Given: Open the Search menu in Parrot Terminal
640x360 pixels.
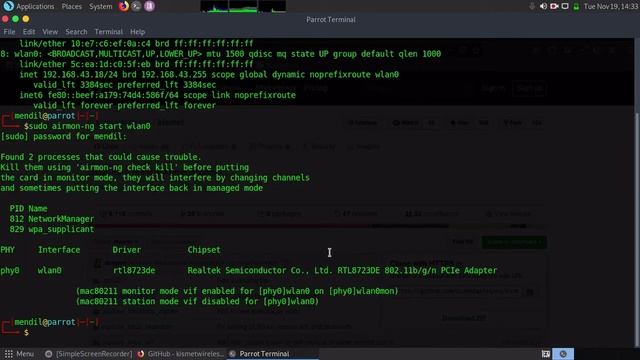Looking at the screenshot, I should point(76,31).
